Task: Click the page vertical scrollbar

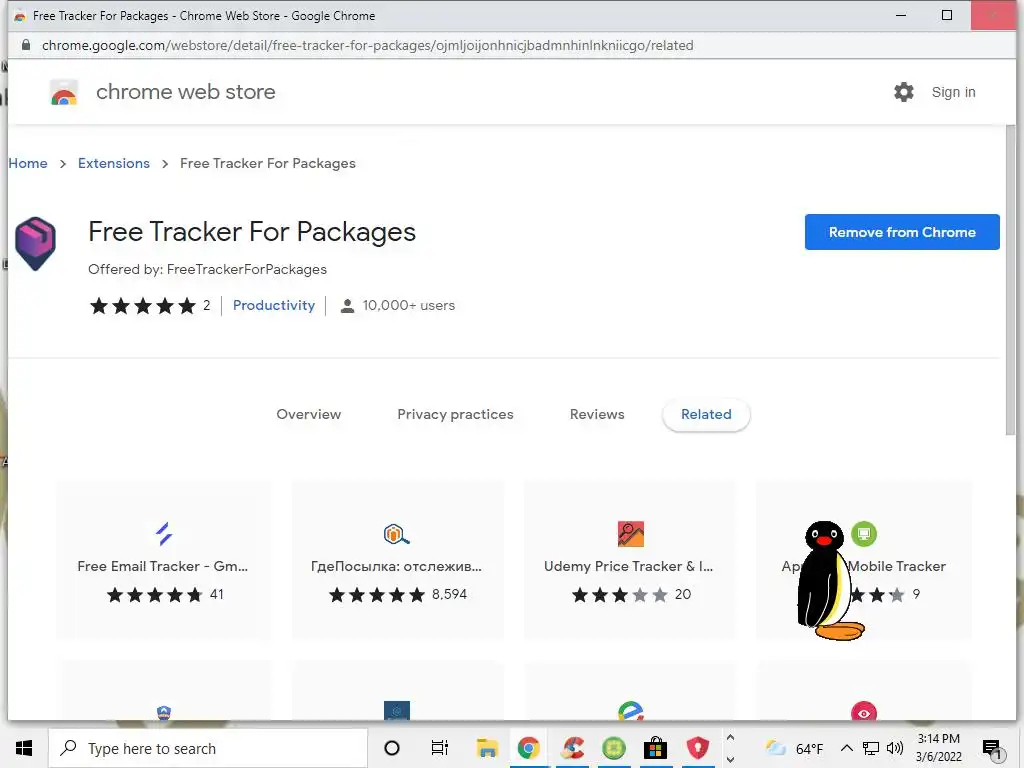Action: (1011, 281)
